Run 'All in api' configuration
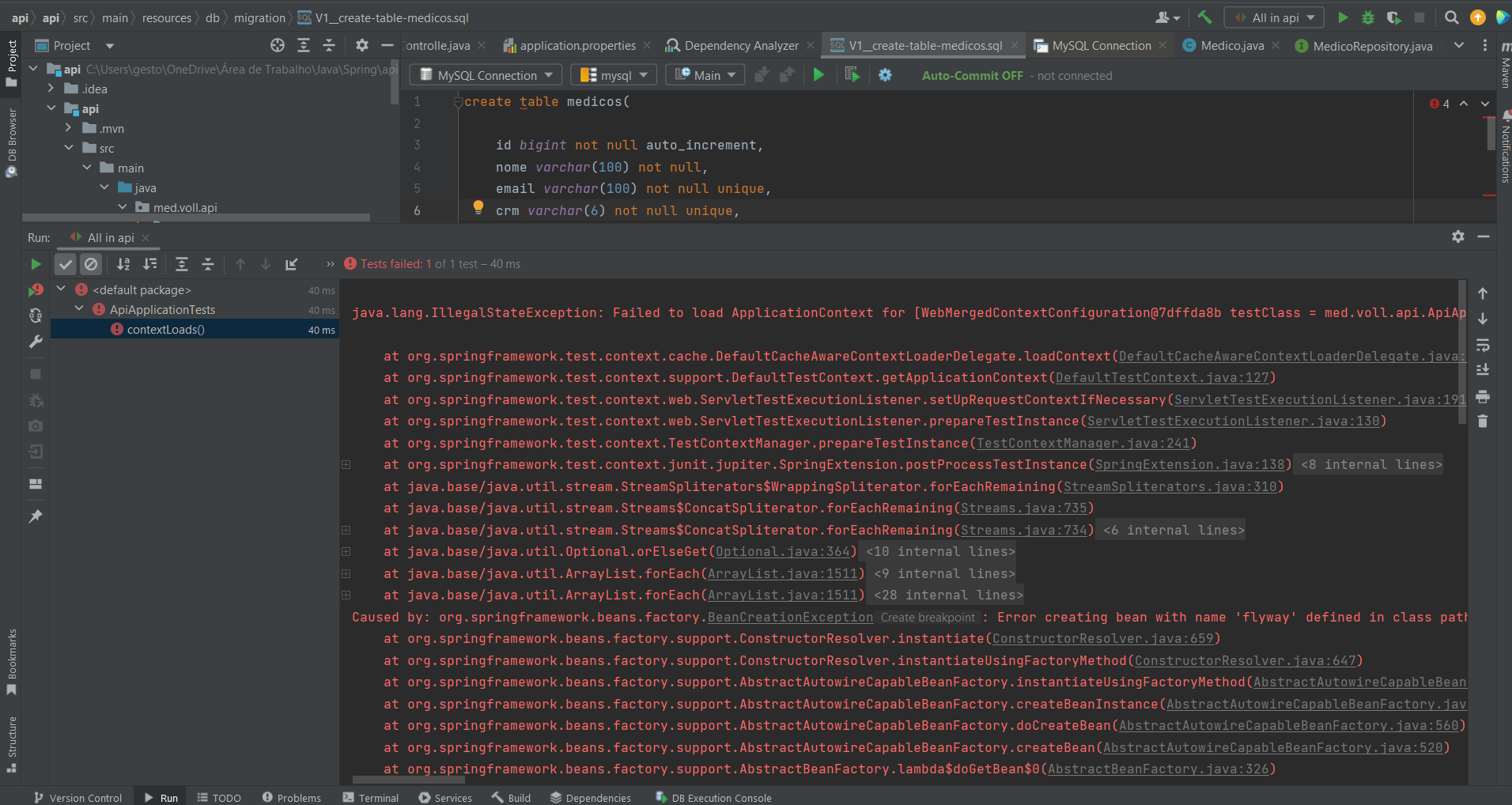 tap(1343, 17)
